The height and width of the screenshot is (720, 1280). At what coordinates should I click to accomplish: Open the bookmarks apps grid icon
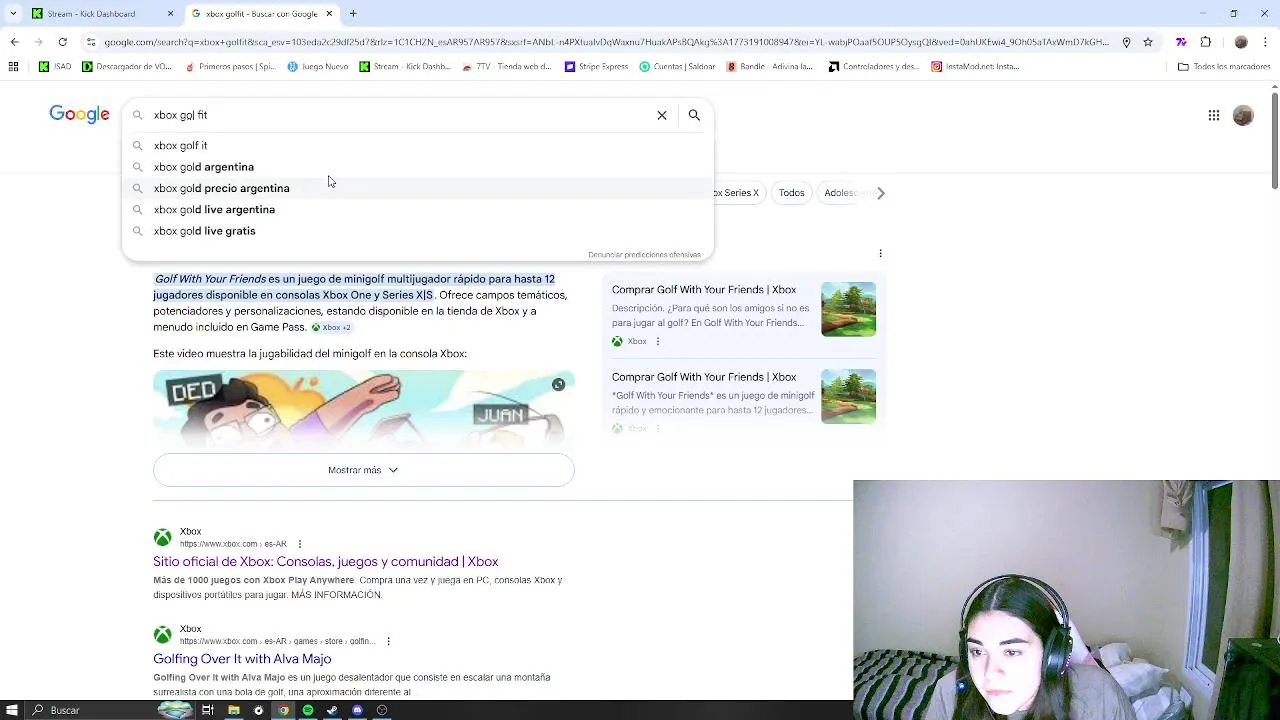click(x=13, y=67)
